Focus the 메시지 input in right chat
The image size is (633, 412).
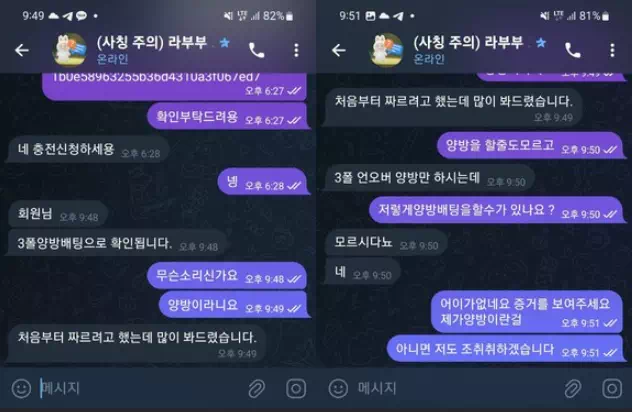(456, 389)
